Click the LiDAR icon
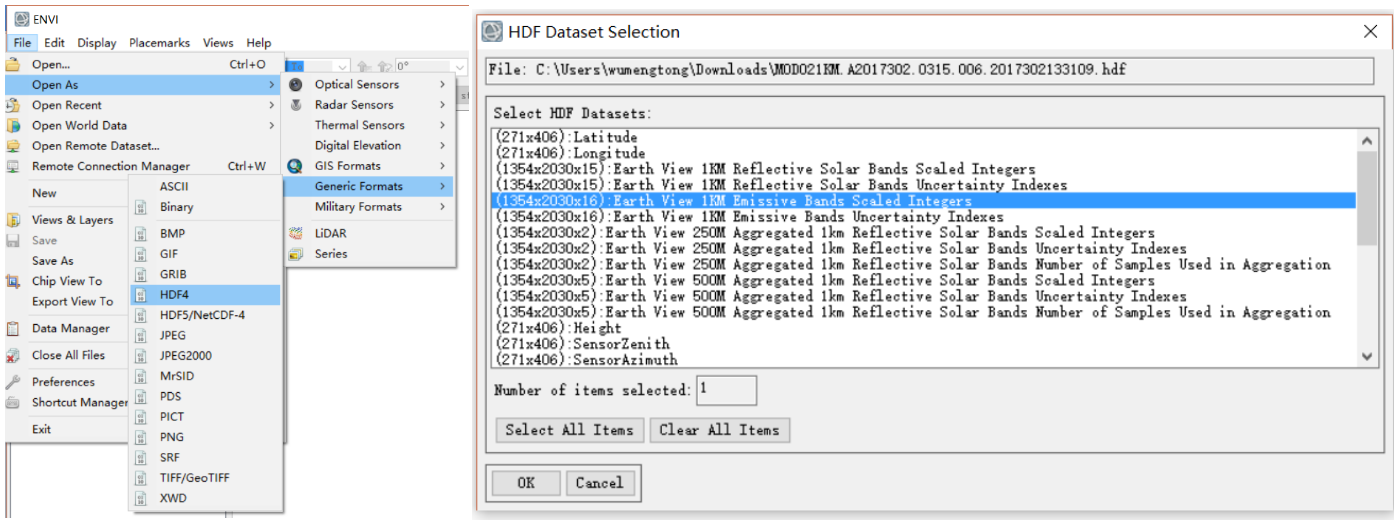The width and height of the screenshot is (1396, 523). (295, 233)
